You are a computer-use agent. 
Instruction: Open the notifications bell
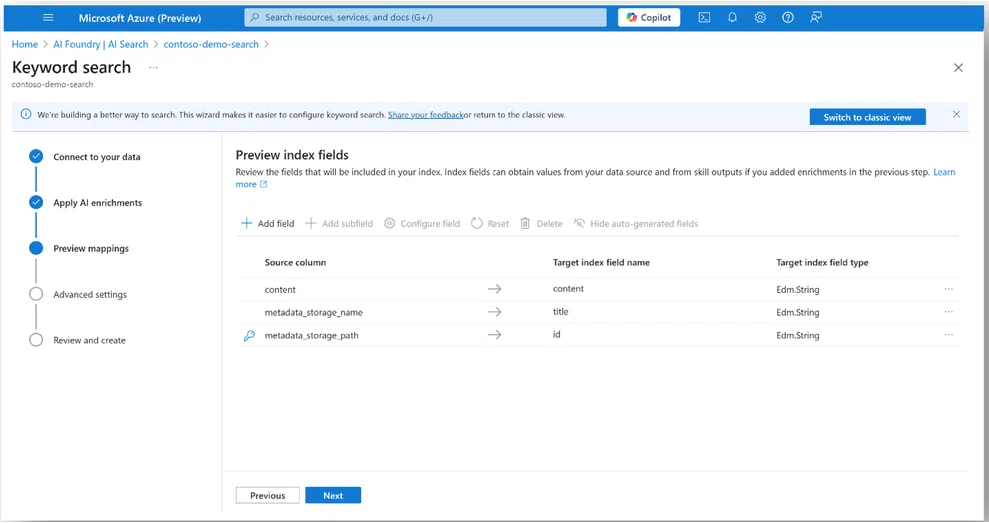pyautogui.click(x=732, y=18)
